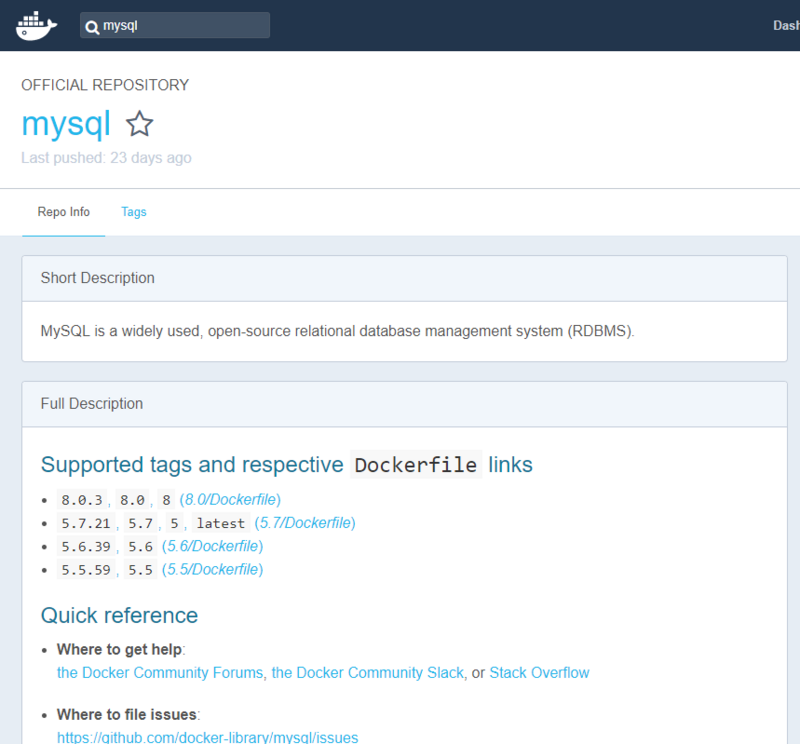Select the 5.7.21 tag text
The image size is (800, 744).
coord(86,524)
